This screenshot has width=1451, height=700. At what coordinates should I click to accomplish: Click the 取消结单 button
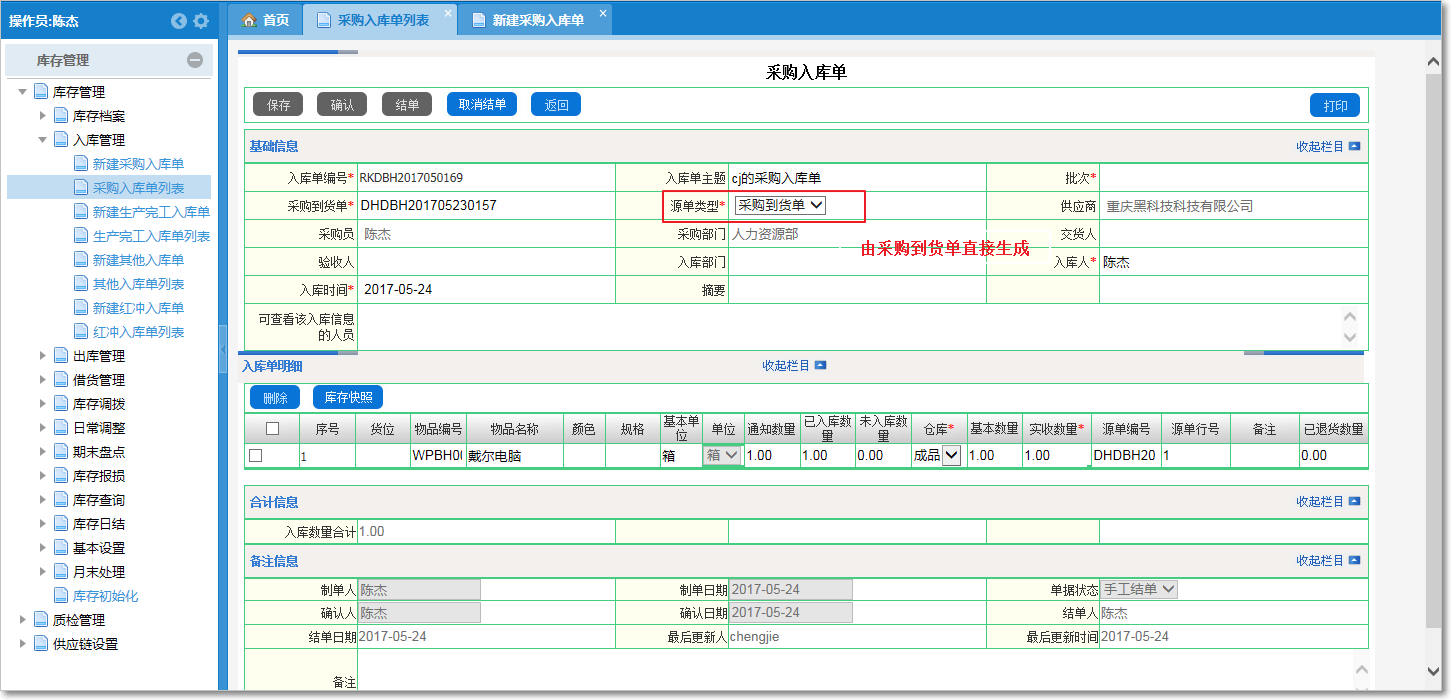(482, 104)
